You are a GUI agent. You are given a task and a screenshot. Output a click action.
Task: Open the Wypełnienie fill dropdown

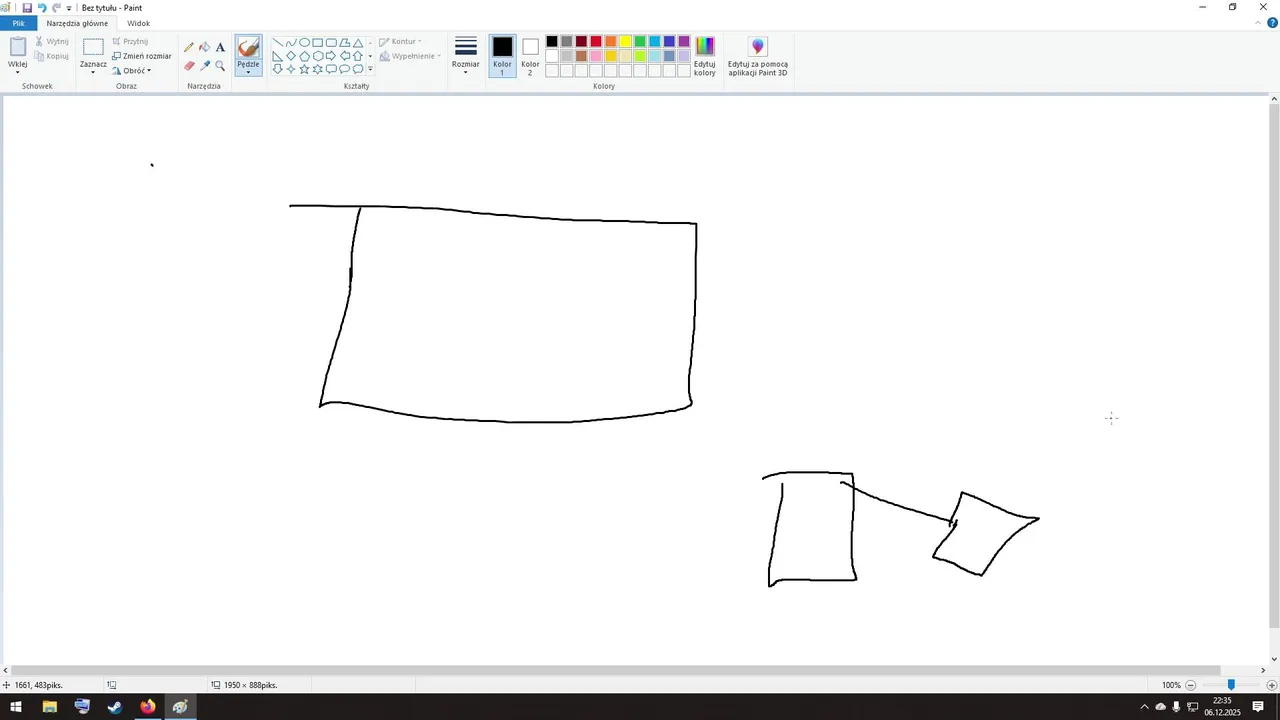(x=410, y=56)
